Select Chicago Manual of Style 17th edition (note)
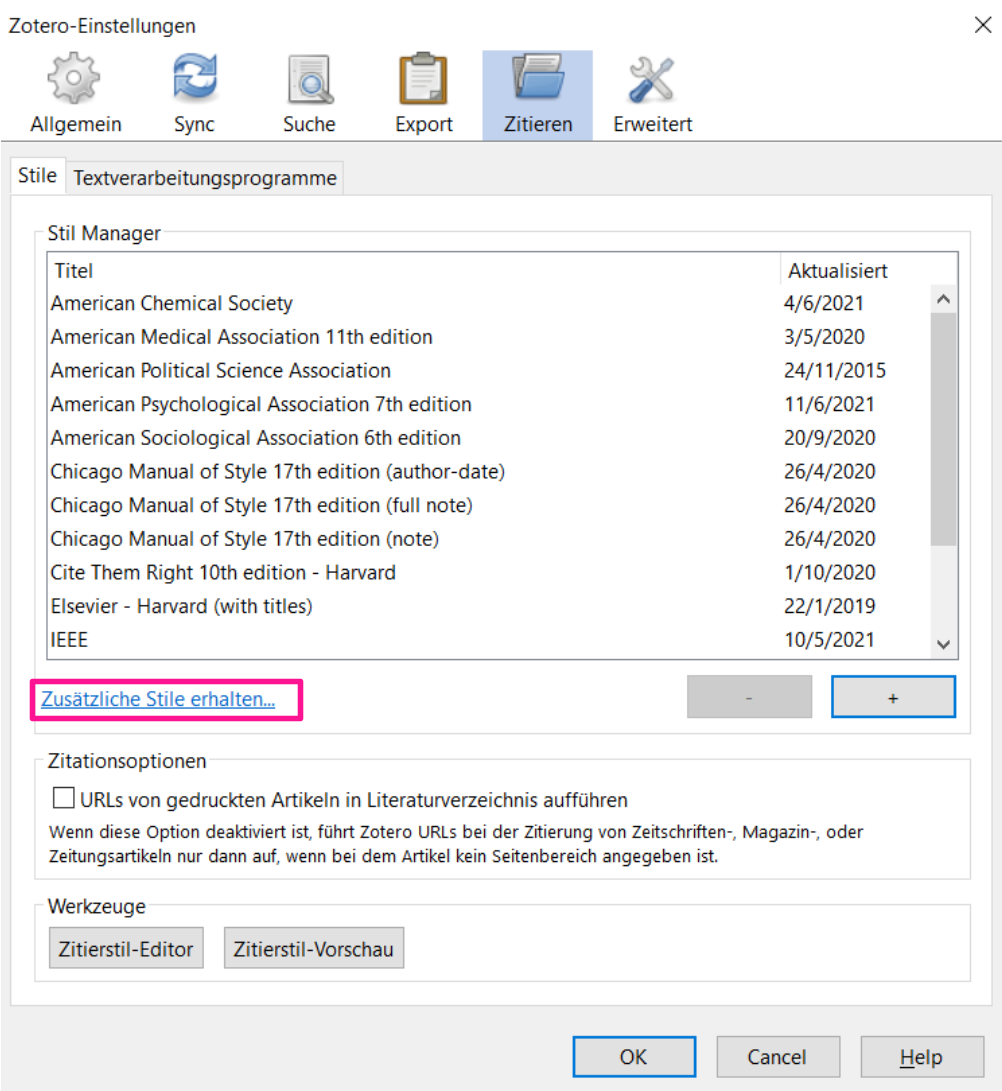Viewport: 1002px width, 1091px height. tap(490, 539)
